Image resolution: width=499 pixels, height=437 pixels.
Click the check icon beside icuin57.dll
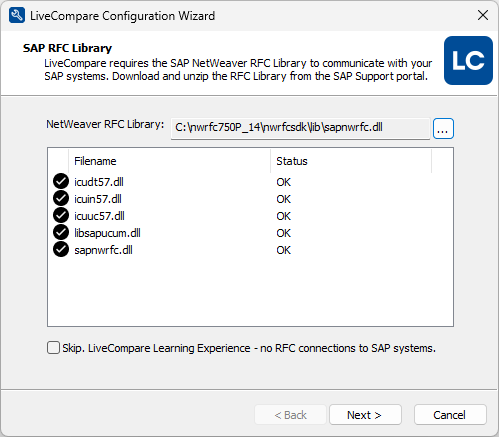61,198
